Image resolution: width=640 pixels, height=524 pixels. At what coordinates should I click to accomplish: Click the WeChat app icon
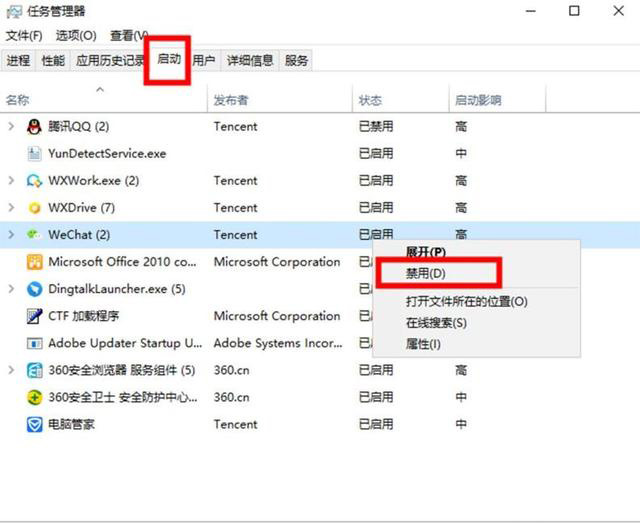(x=34, y=235)
